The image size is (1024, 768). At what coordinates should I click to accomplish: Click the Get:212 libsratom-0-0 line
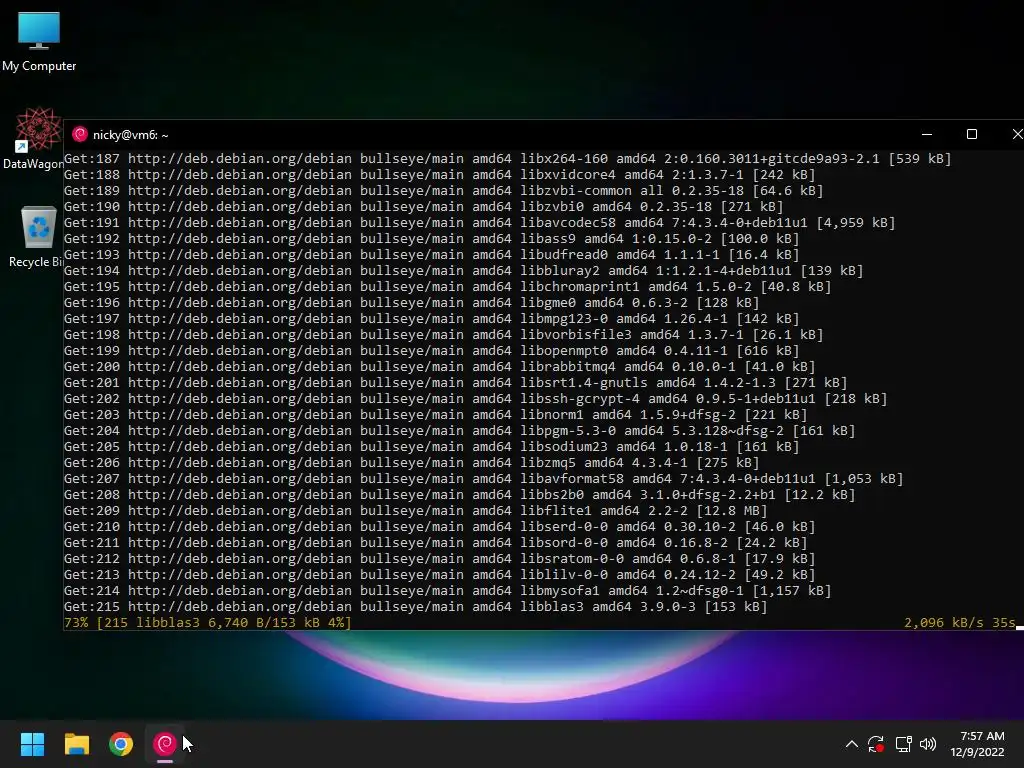click(440, 558)
